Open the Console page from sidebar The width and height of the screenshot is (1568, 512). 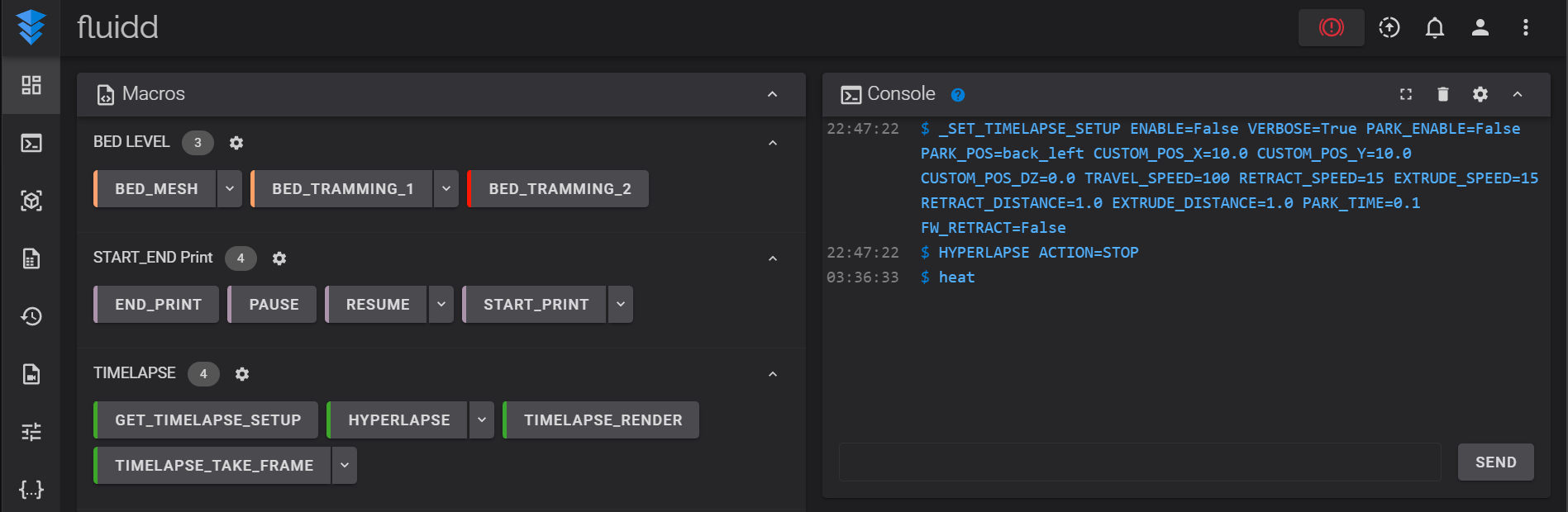(31, 143)
